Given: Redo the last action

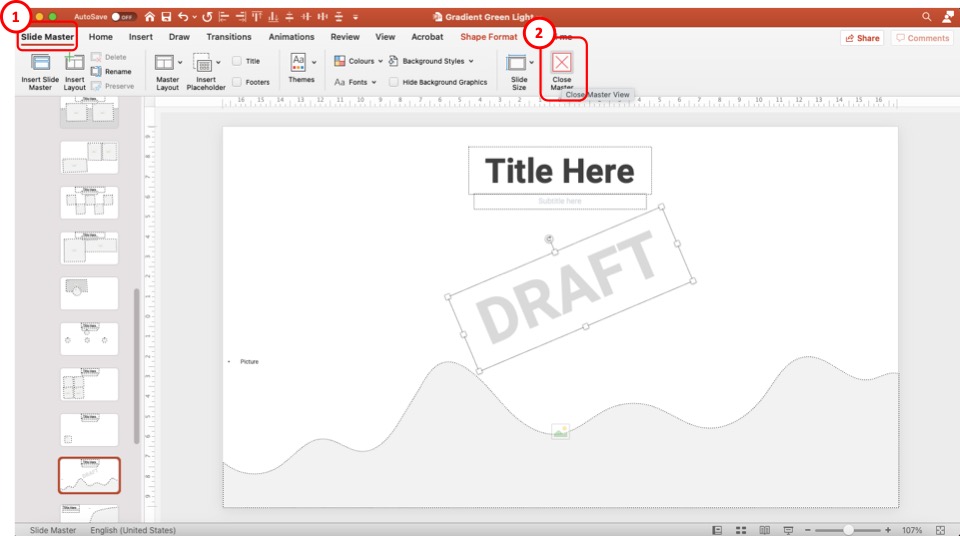Looking at the screenshot, I should tap(208, 17).
